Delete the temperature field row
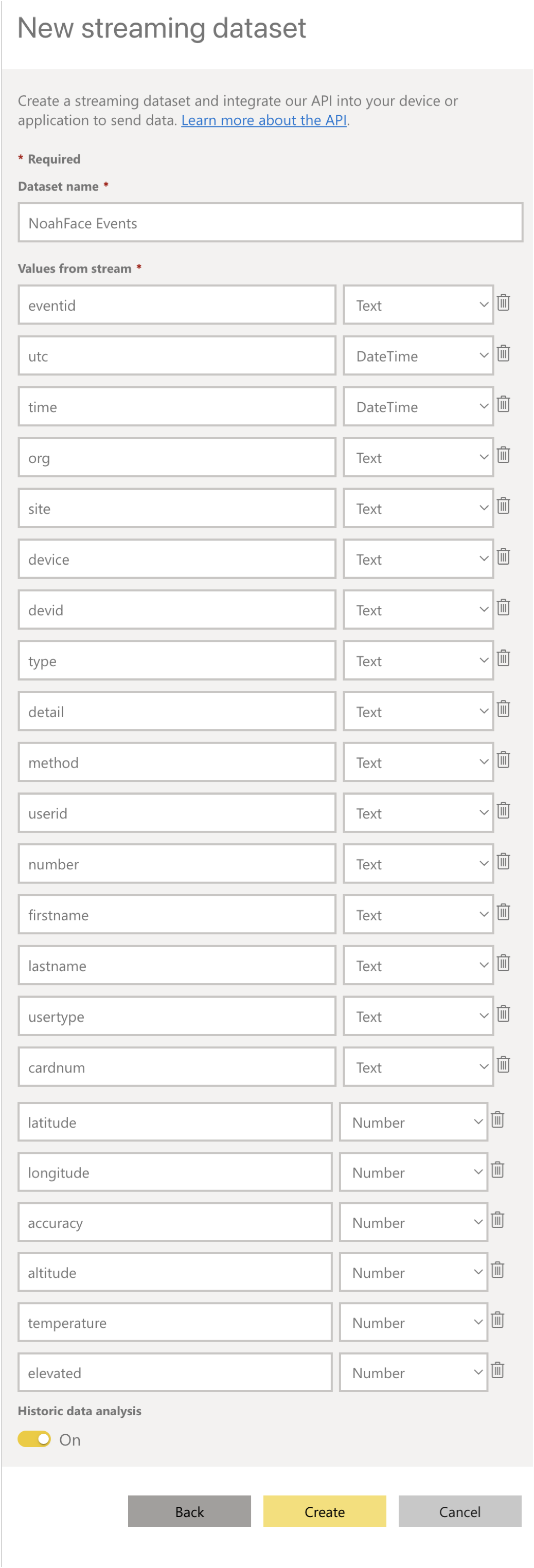This screenshot has height=1568, width=534. 497,1320
